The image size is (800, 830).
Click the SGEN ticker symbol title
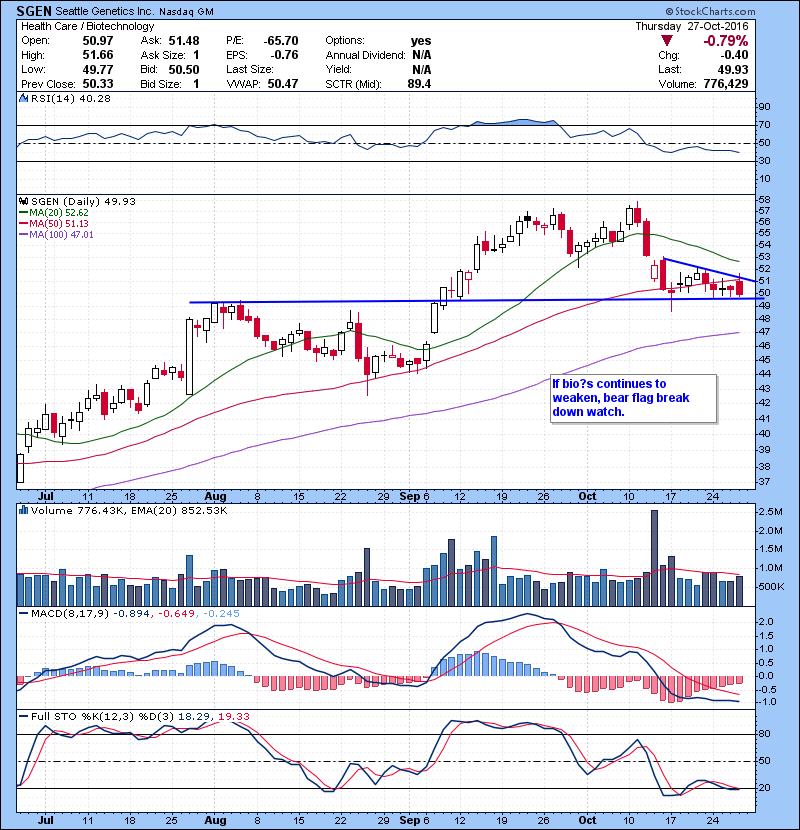click(x=34, y=11)
